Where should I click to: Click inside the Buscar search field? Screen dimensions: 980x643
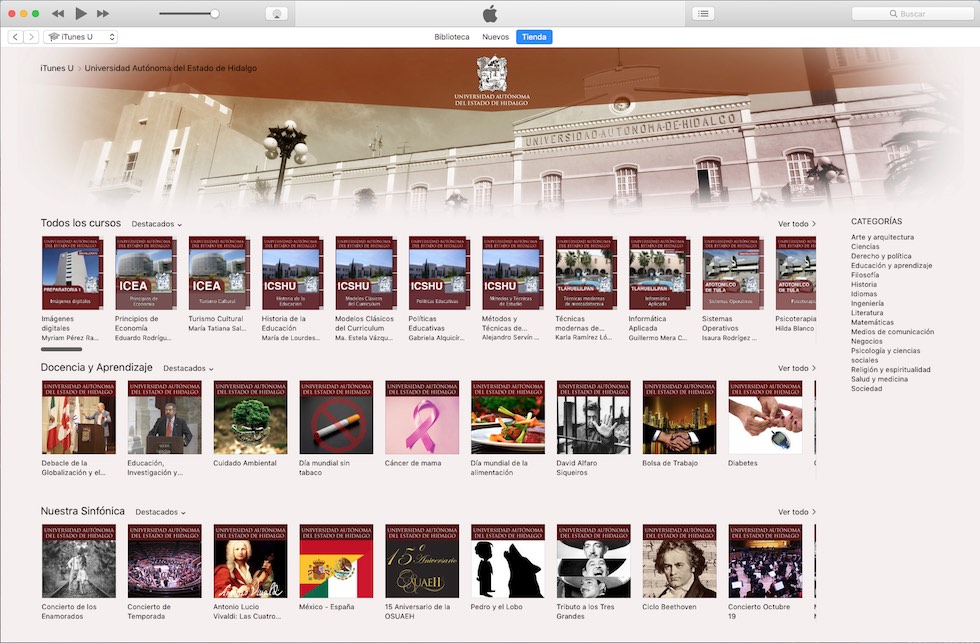pos(912,13)
